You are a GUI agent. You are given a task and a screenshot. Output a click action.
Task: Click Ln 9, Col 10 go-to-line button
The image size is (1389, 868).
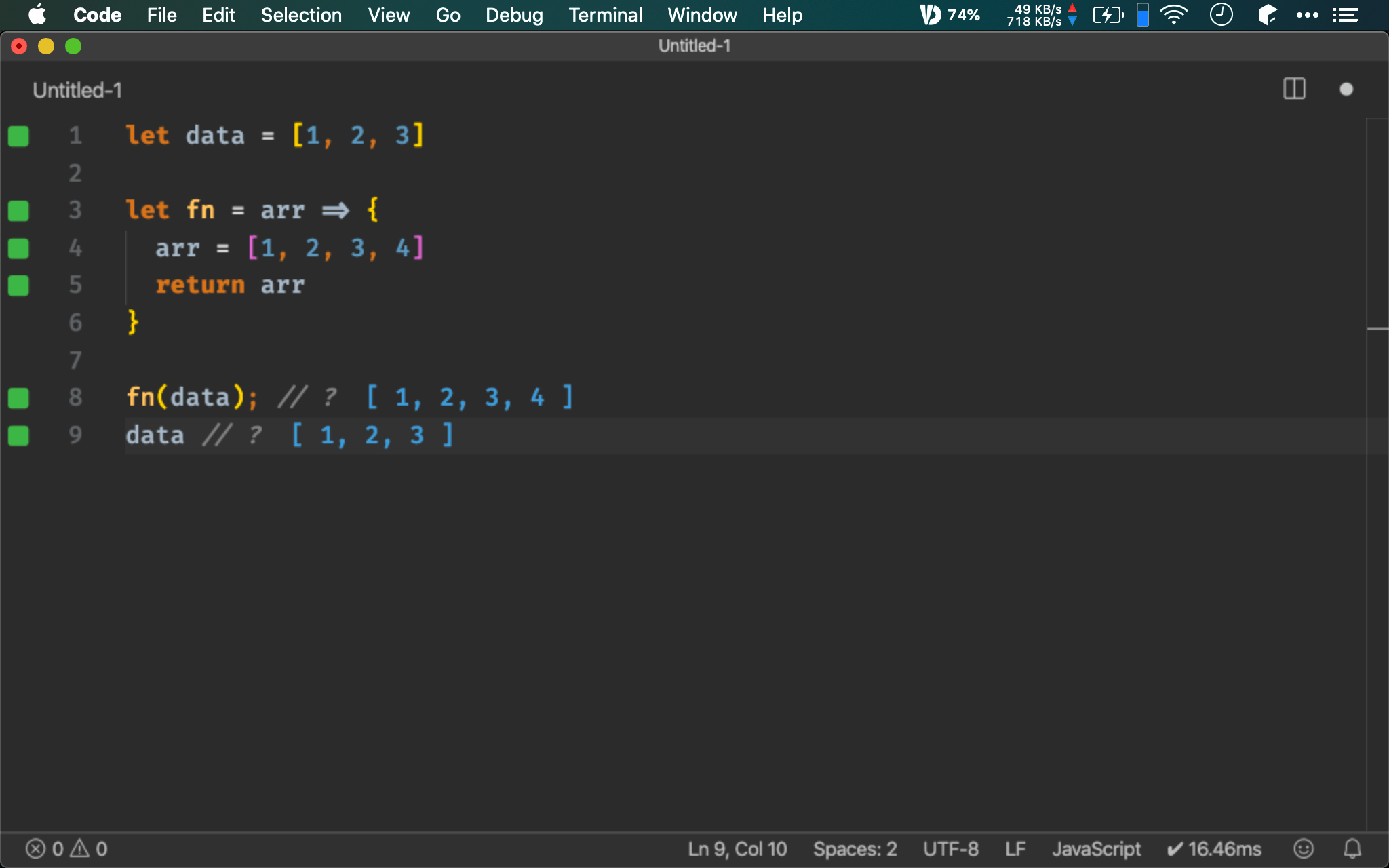coord(737,848)
